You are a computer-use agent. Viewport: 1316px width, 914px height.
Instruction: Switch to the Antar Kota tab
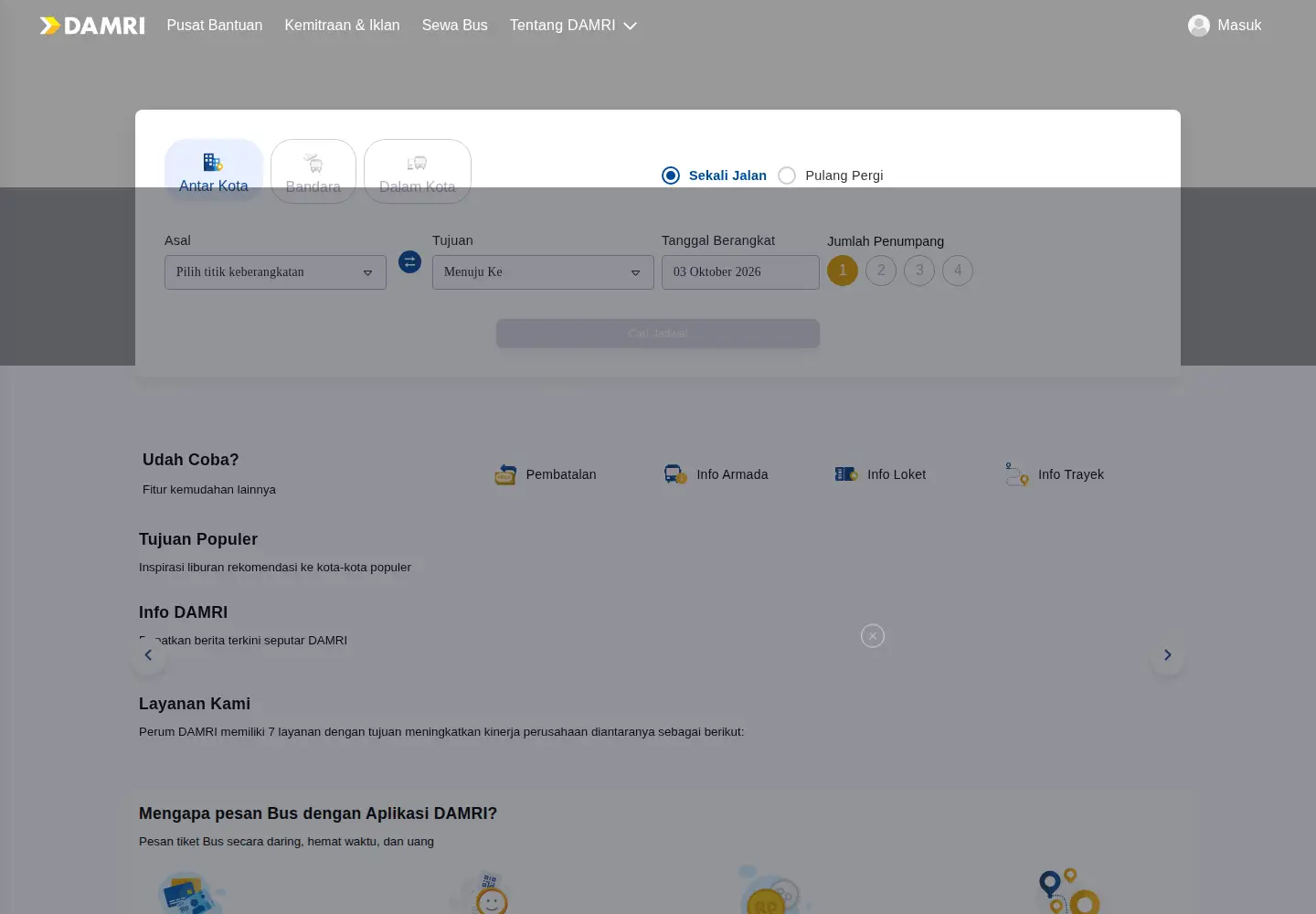(214, 171)
